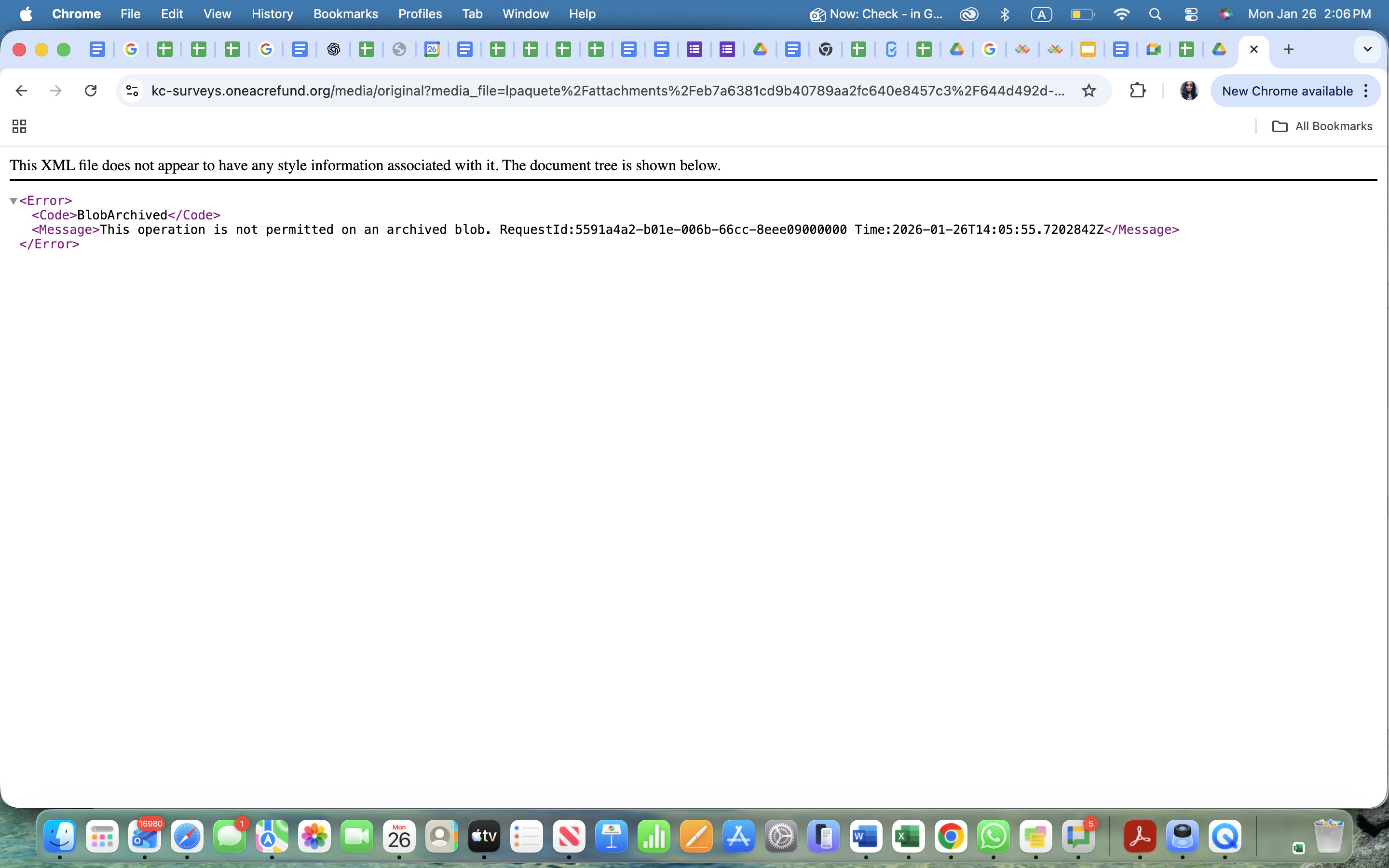The height and width of the screenshot is (868, 1389).
Task: Open a new tab with plus icon
Action: pyautogui.click(x=1289, y=49)
